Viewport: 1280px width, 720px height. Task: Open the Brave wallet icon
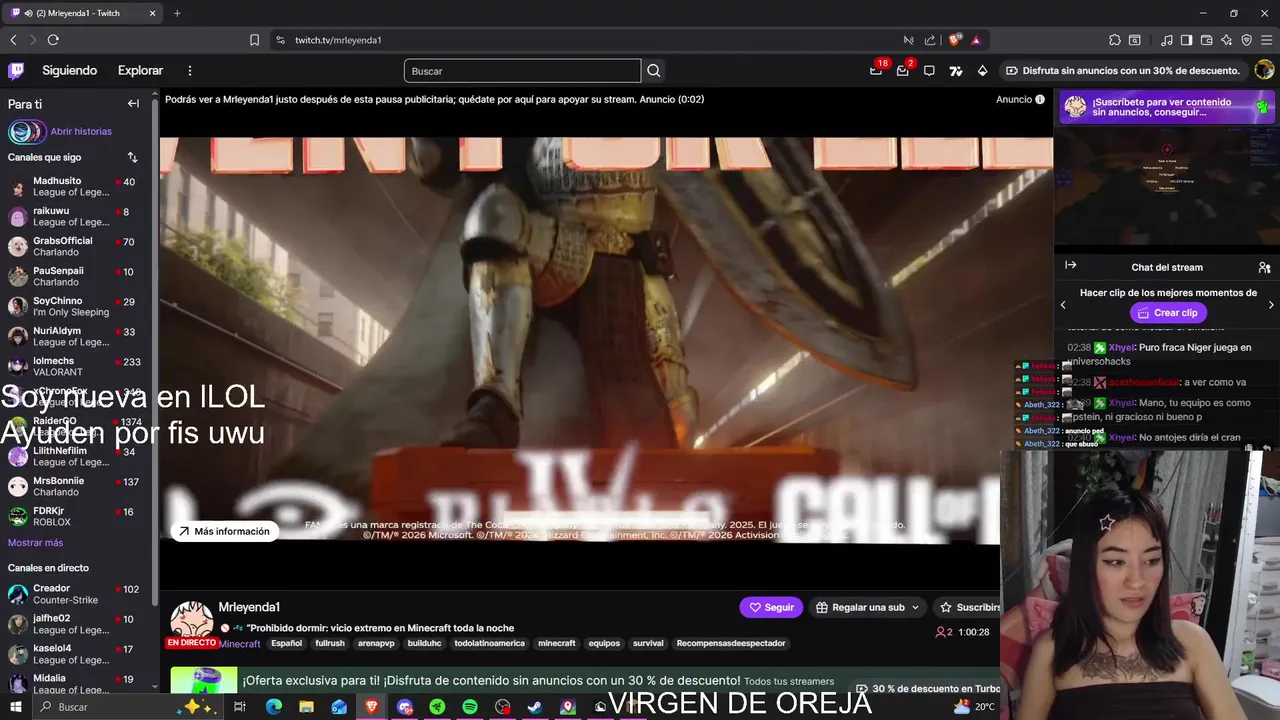(1206, 40)
